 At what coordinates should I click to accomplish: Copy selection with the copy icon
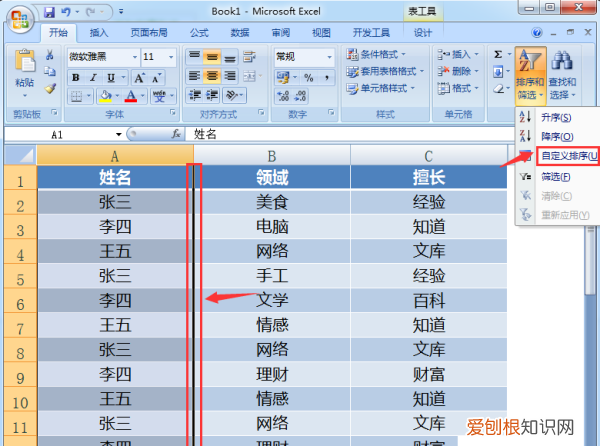point(50,71)
